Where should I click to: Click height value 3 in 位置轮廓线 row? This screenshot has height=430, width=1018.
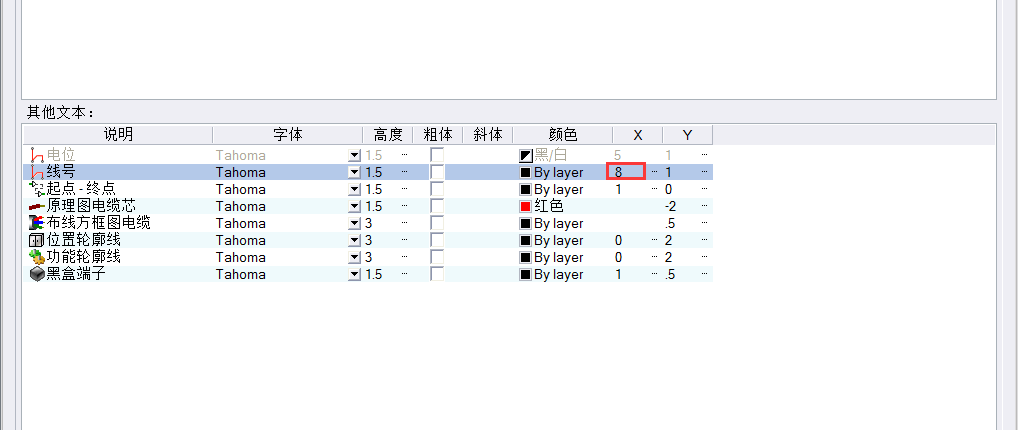[x=369, y=240]
